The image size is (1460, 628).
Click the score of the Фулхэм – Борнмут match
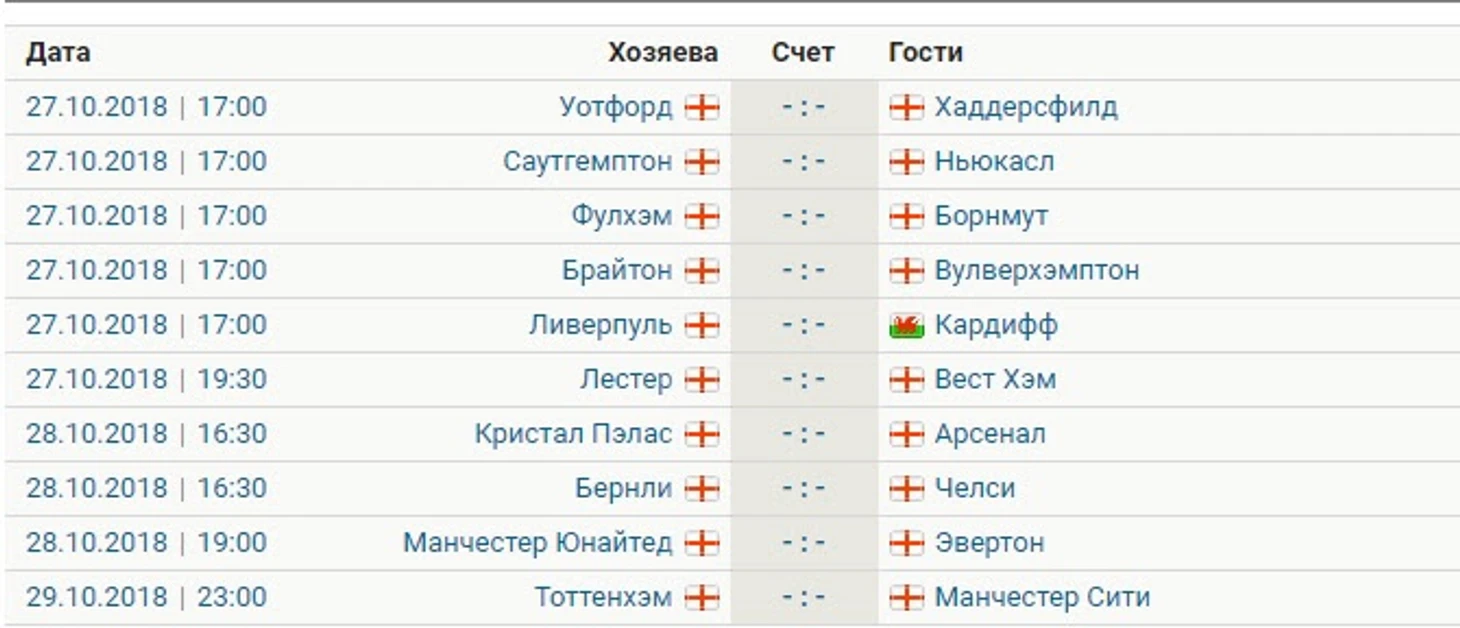804,216
